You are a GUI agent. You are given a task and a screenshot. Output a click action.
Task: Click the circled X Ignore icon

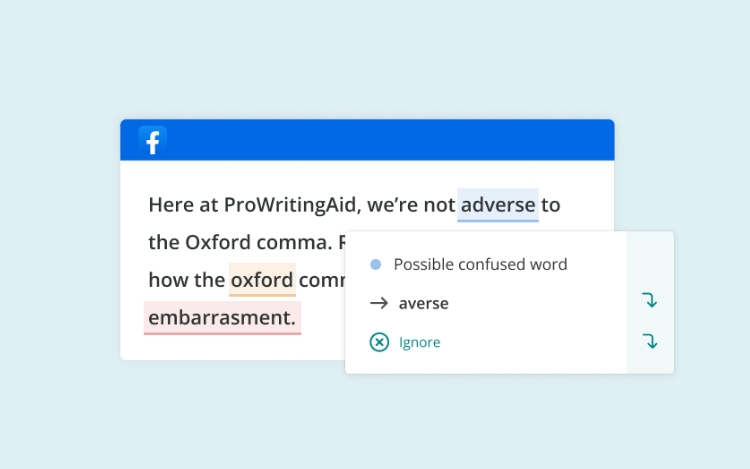point(379,342)
